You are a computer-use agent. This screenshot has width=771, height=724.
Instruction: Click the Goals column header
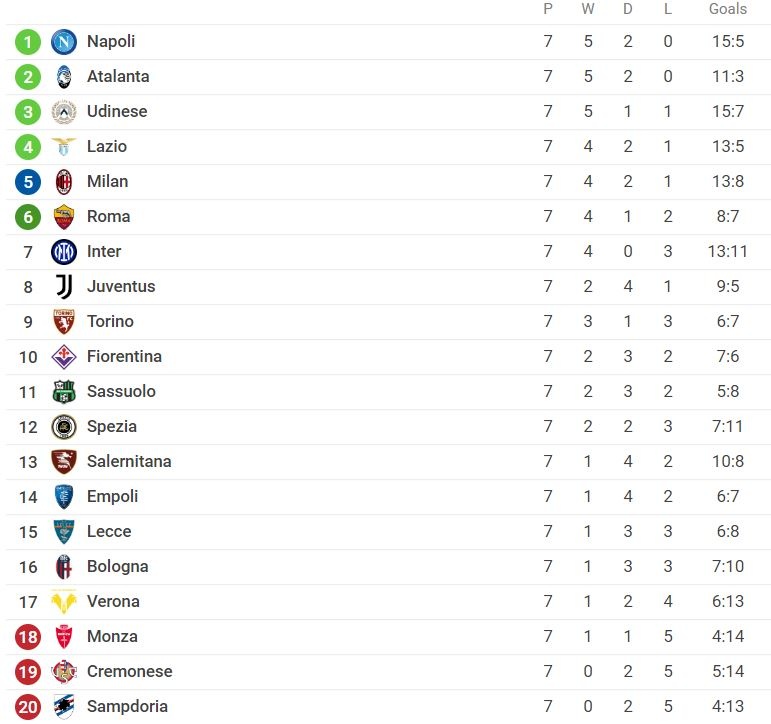(x=727, y=9)
